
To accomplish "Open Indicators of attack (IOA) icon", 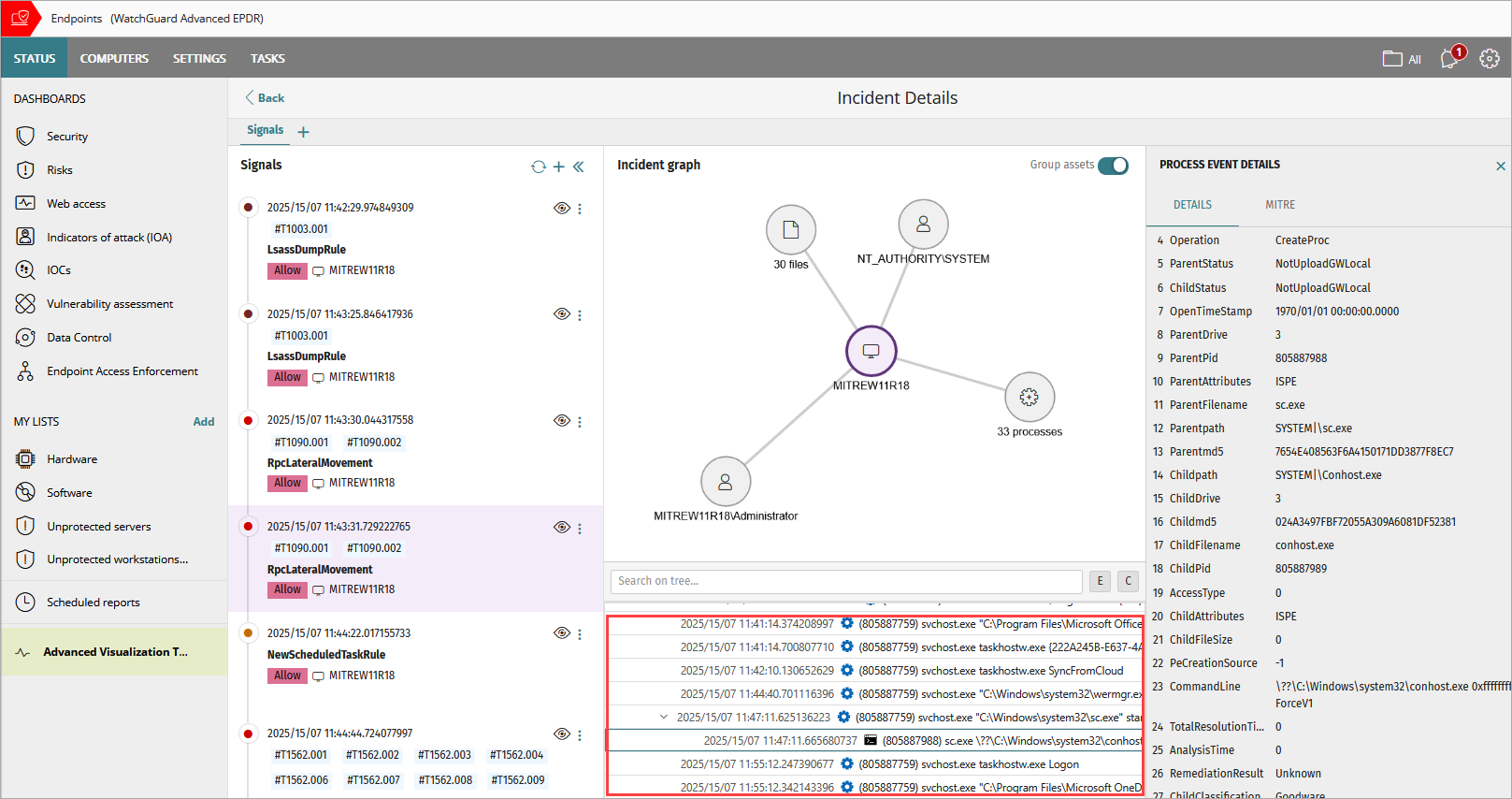I will pyautogui.click(x=25, y=237).
